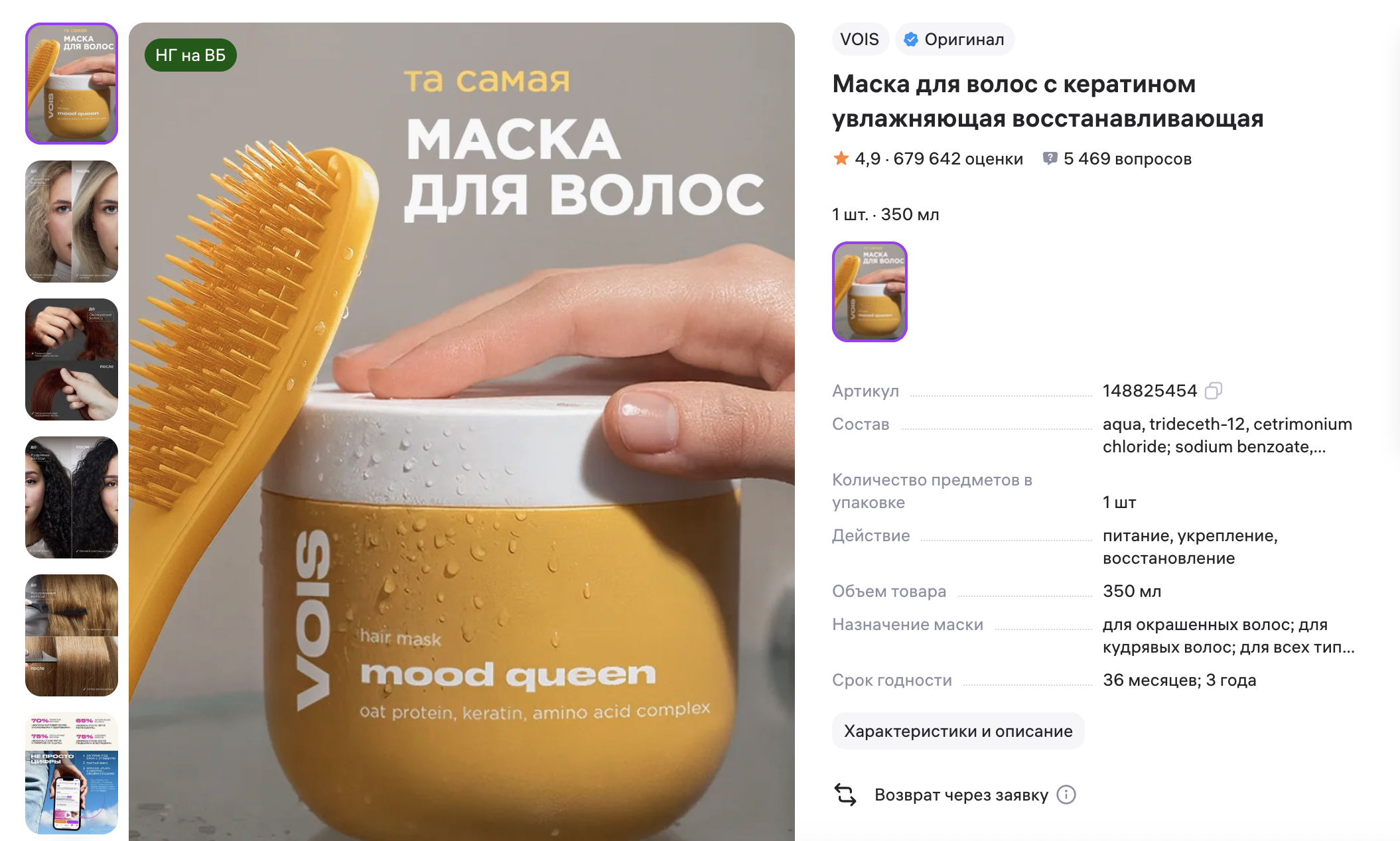Select the red hair before-and-after thumbnail

point(72,359)
